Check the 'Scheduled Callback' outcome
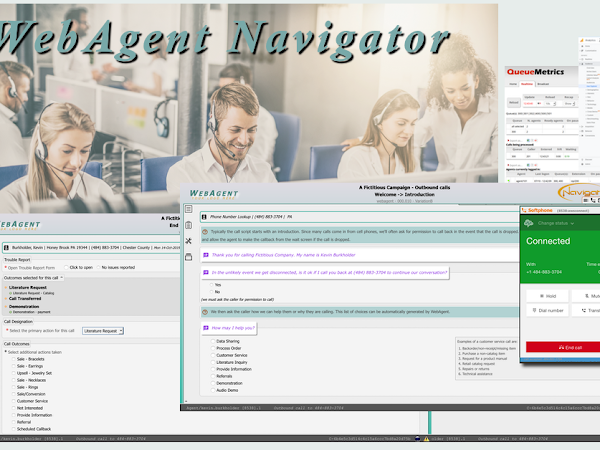This screenshot has height=450, width=600. [x=13, y=429]
